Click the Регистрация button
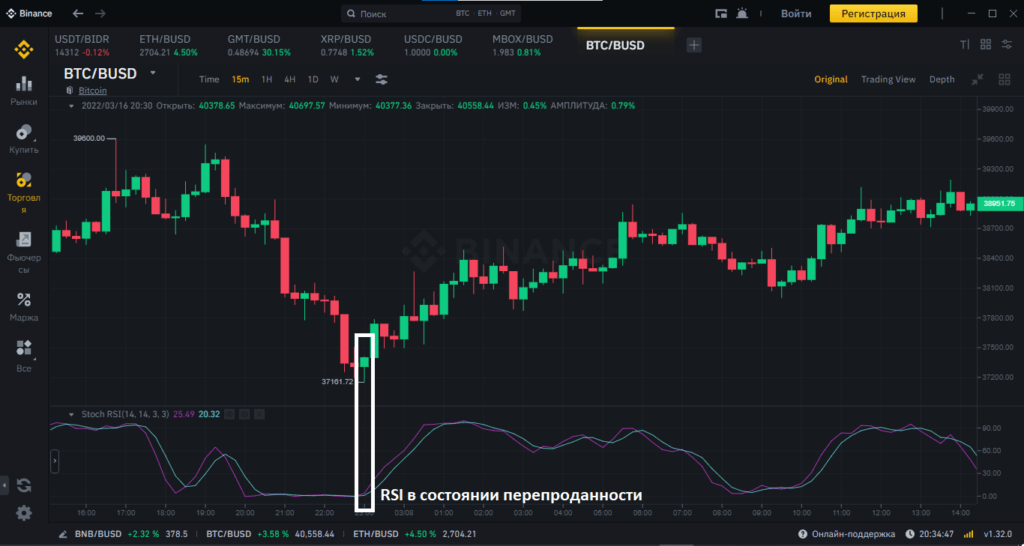Image resolution: width=1024 pixels, height=546 pixels. tap(873, 14)
